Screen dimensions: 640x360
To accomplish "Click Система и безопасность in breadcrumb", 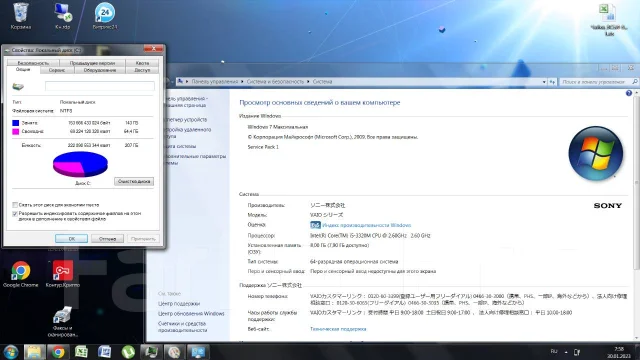I will coord(275,82).
